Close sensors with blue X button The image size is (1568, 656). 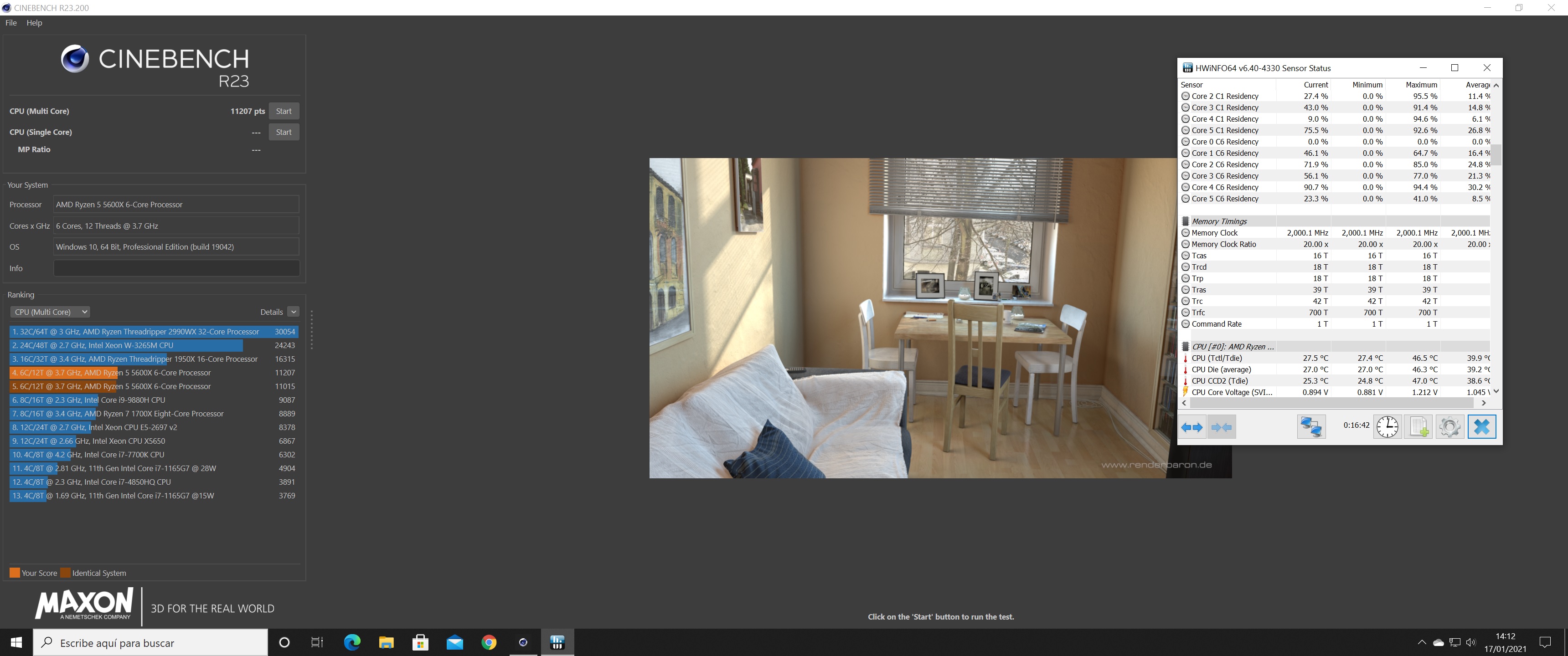coord(1481,426)
